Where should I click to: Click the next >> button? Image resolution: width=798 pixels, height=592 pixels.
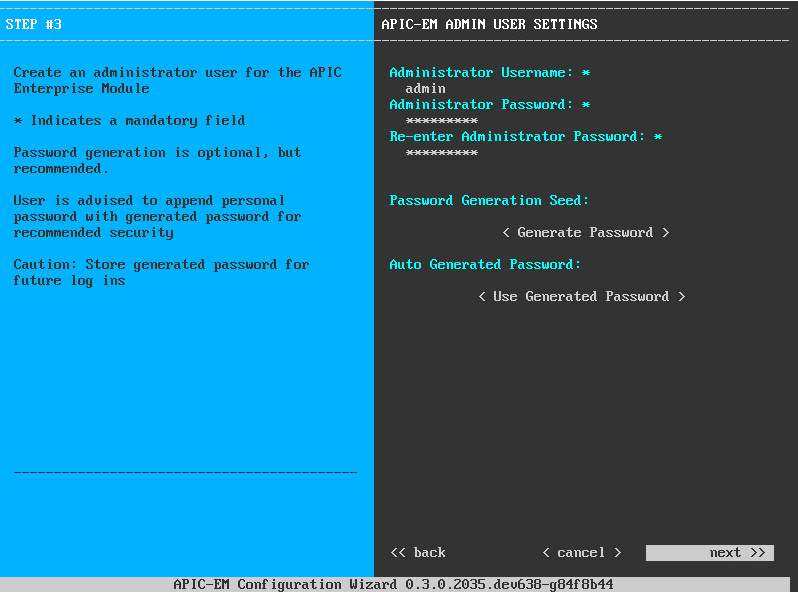coord(709,553)
